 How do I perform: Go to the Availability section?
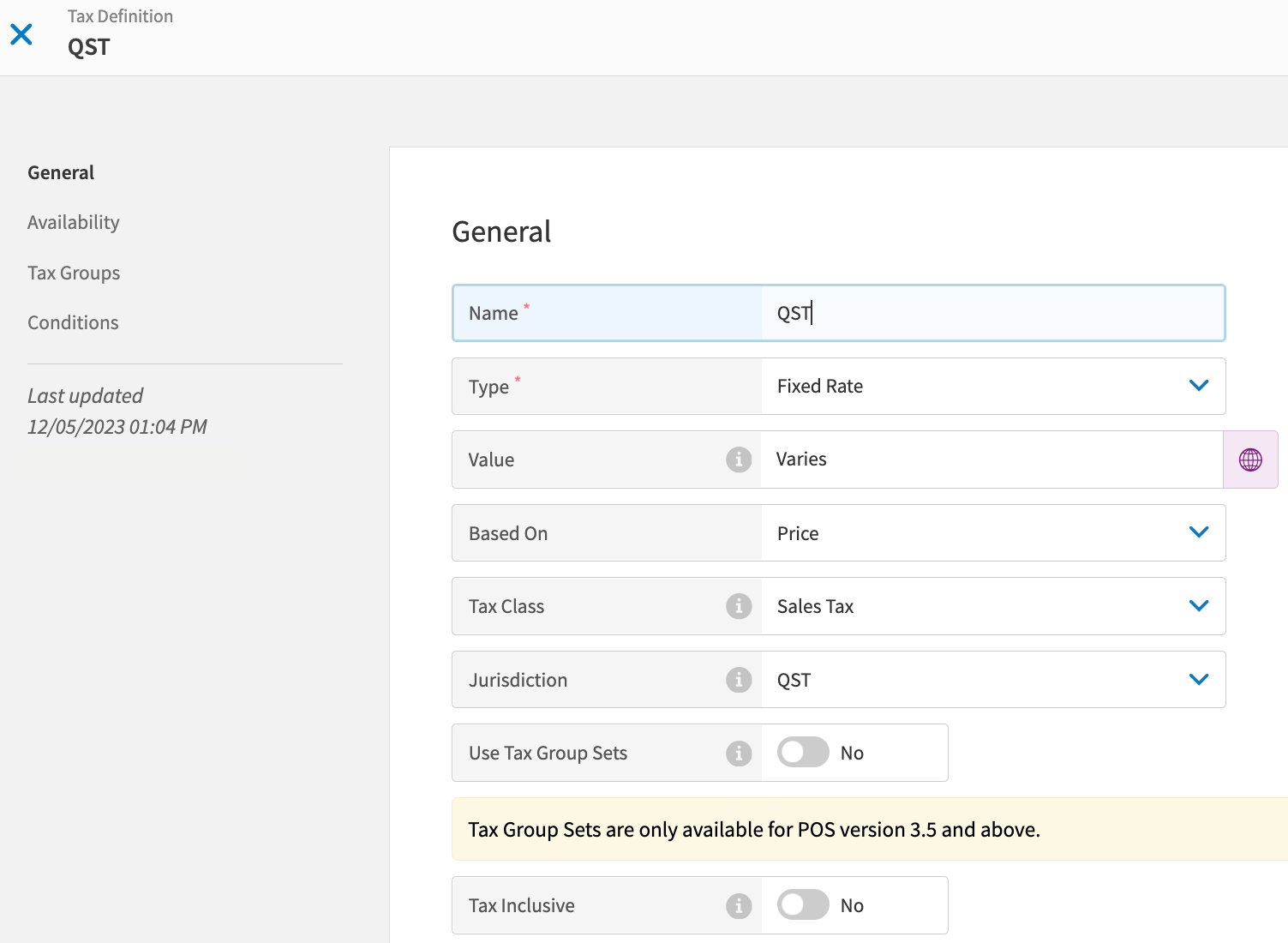pos(74,223)
